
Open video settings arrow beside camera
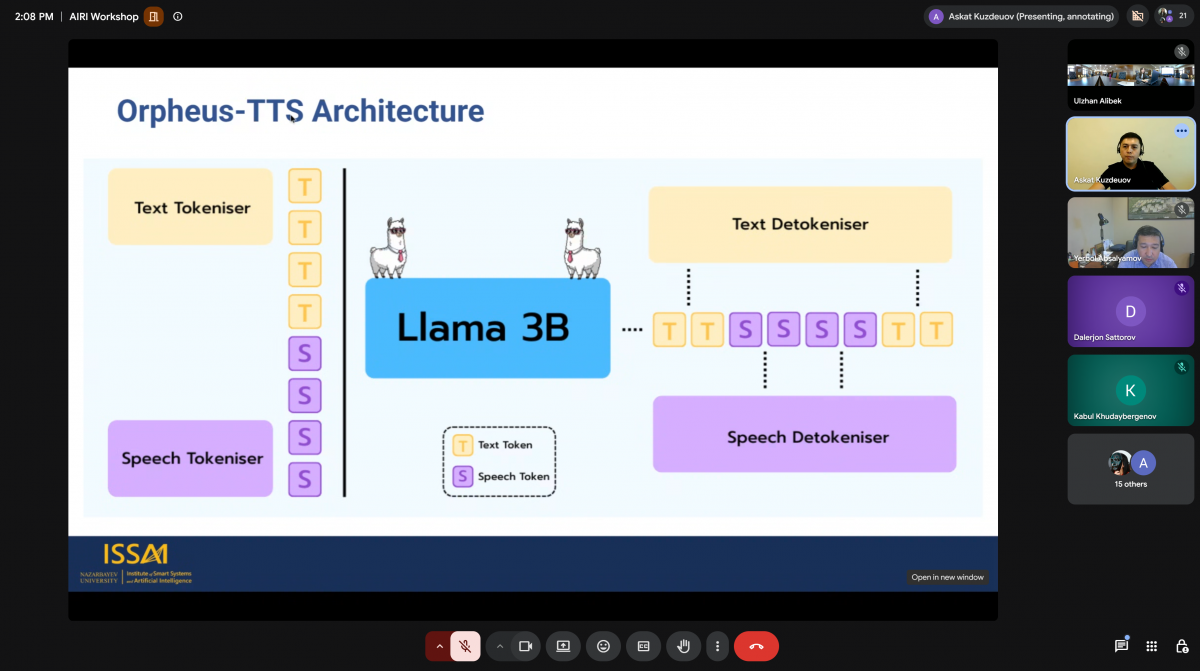click(498, 646)
